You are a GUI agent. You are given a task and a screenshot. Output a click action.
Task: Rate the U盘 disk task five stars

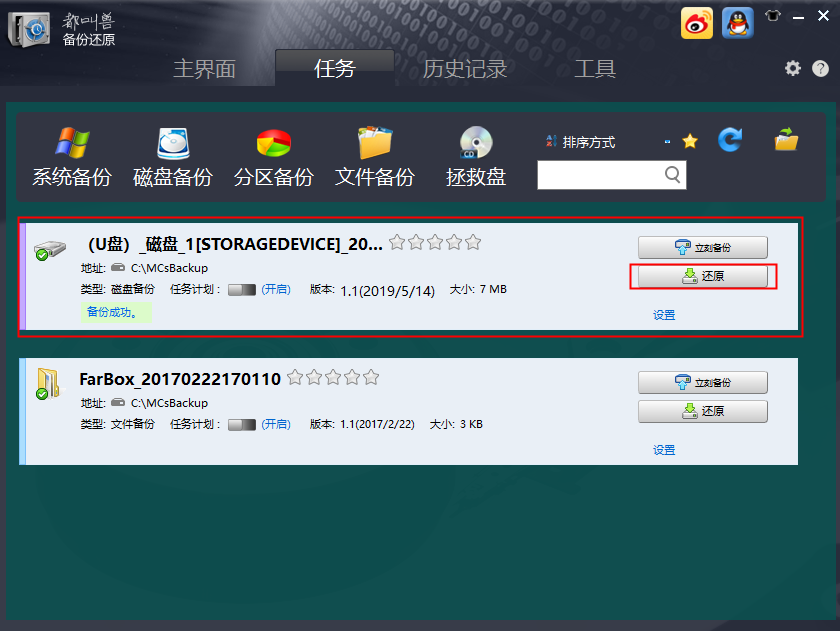(472, 243)
